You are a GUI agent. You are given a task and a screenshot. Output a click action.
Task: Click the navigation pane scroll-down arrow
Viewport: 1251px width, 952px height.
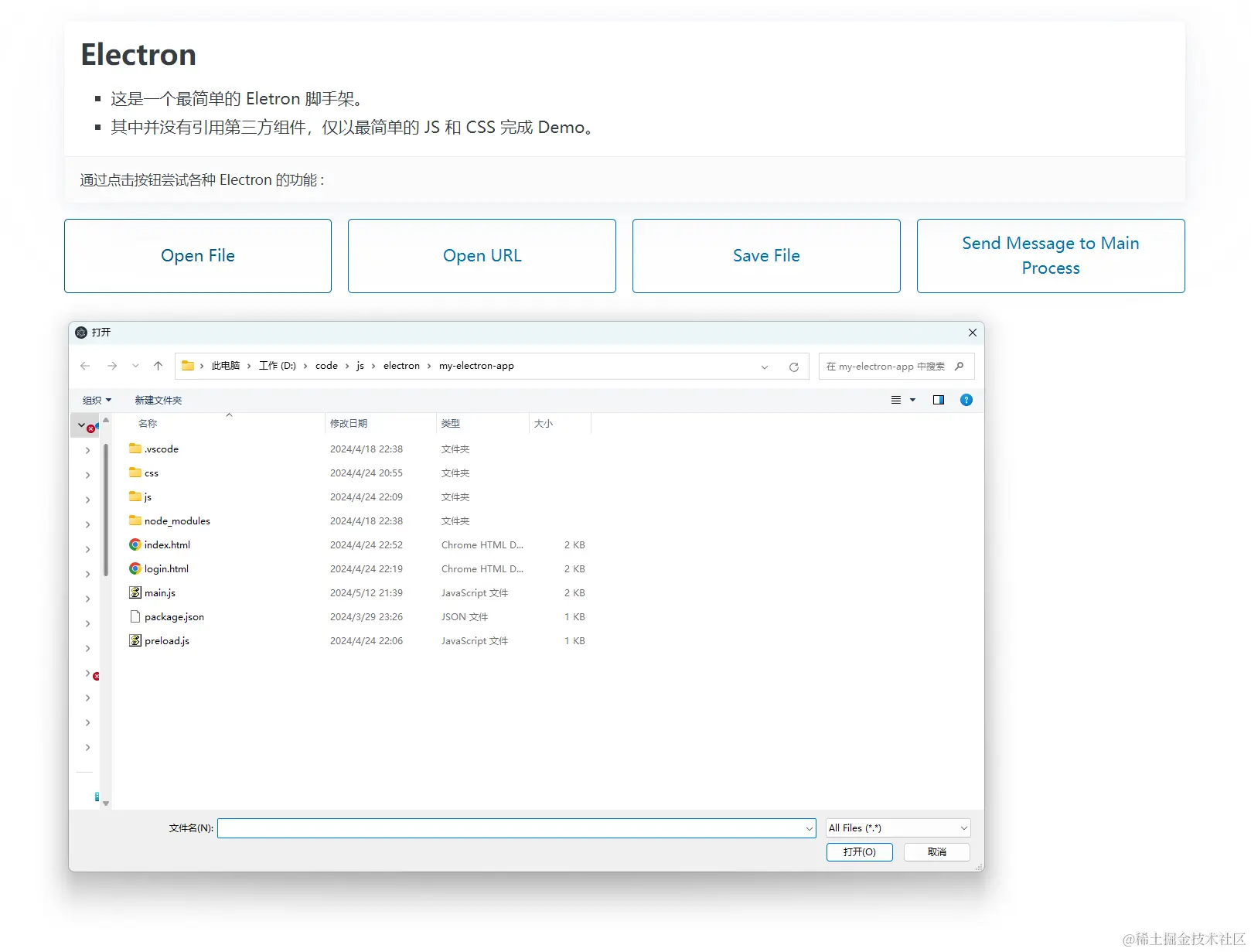(x=106, y=804)
